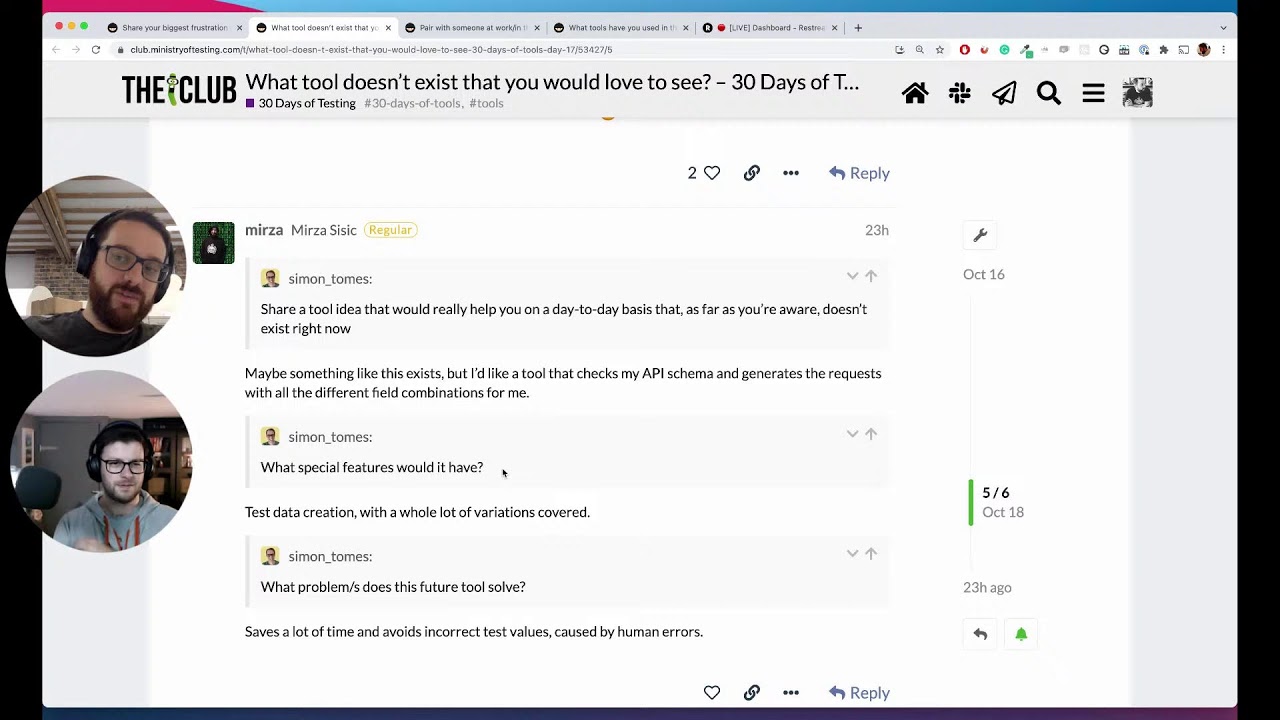Reply to mirza's post
1280x720 pixels.
click(x=859, y=692)
